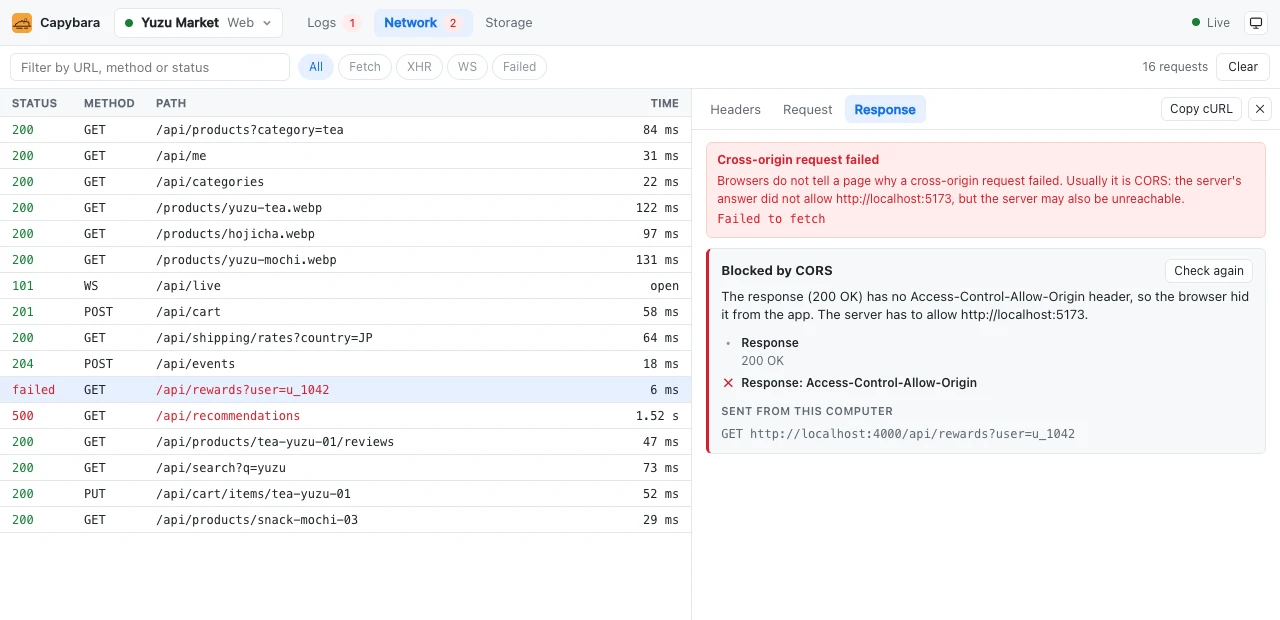
Task: Click the Check again button
Action: tap(1209, 271)
